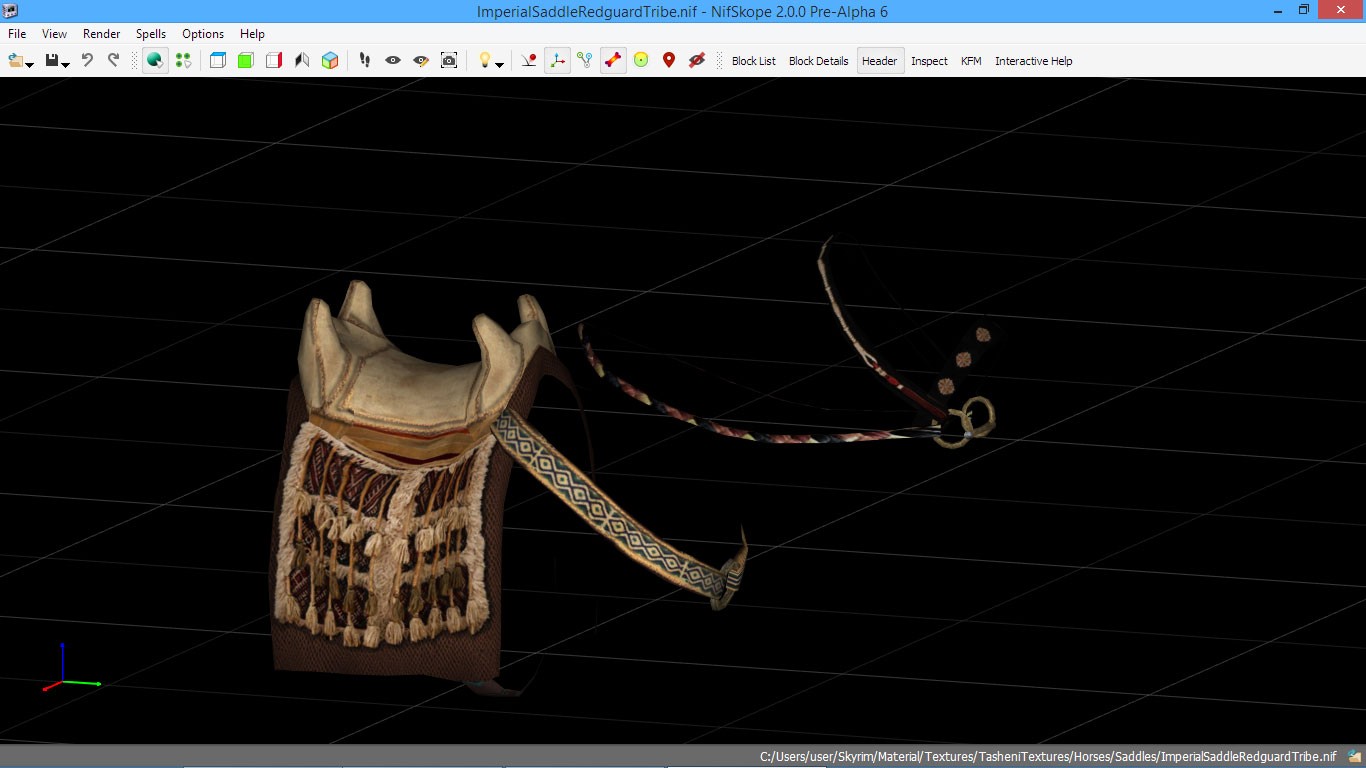Click the undo arrow icon
1366x768 pixels.
point(87,61)
